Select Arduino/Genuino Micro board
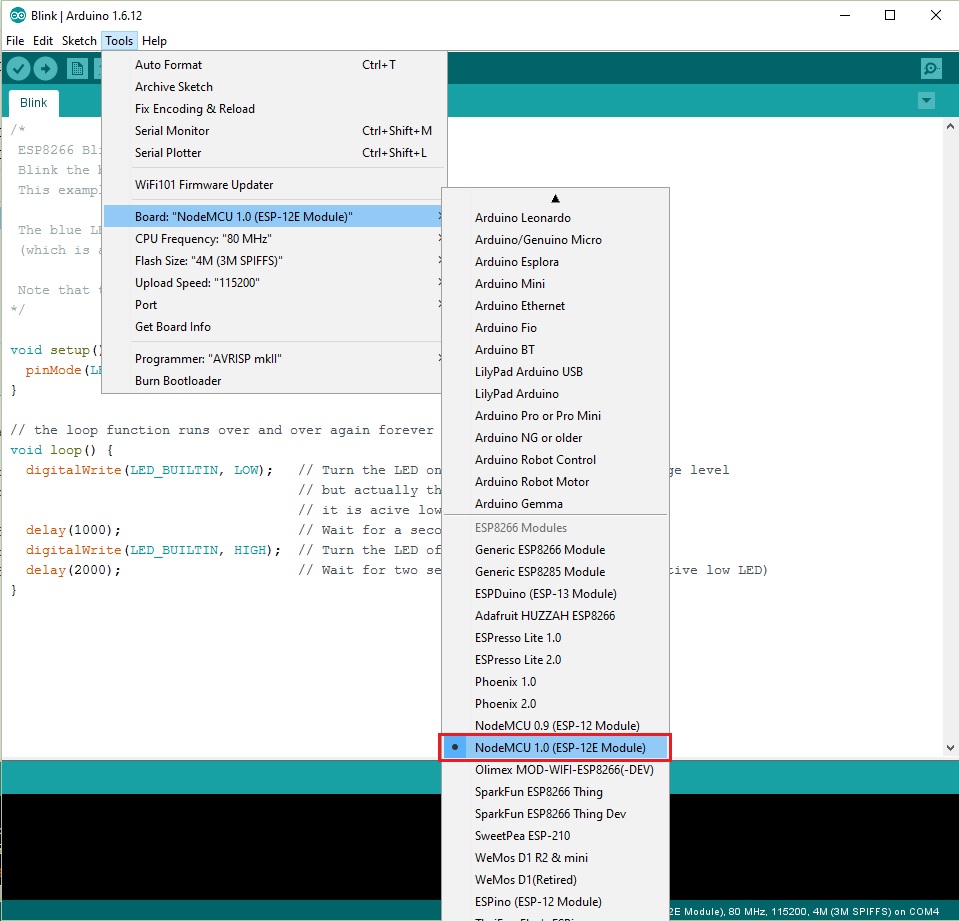The image size is (959, 921). tap(555, 240)
